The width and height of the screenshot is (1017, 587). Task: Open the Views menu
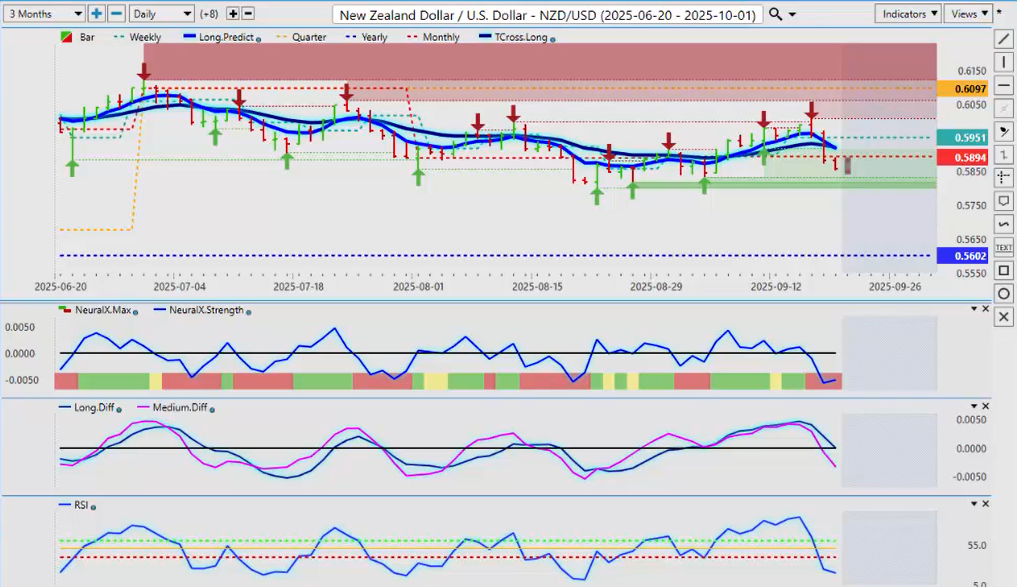coord(968,14)
